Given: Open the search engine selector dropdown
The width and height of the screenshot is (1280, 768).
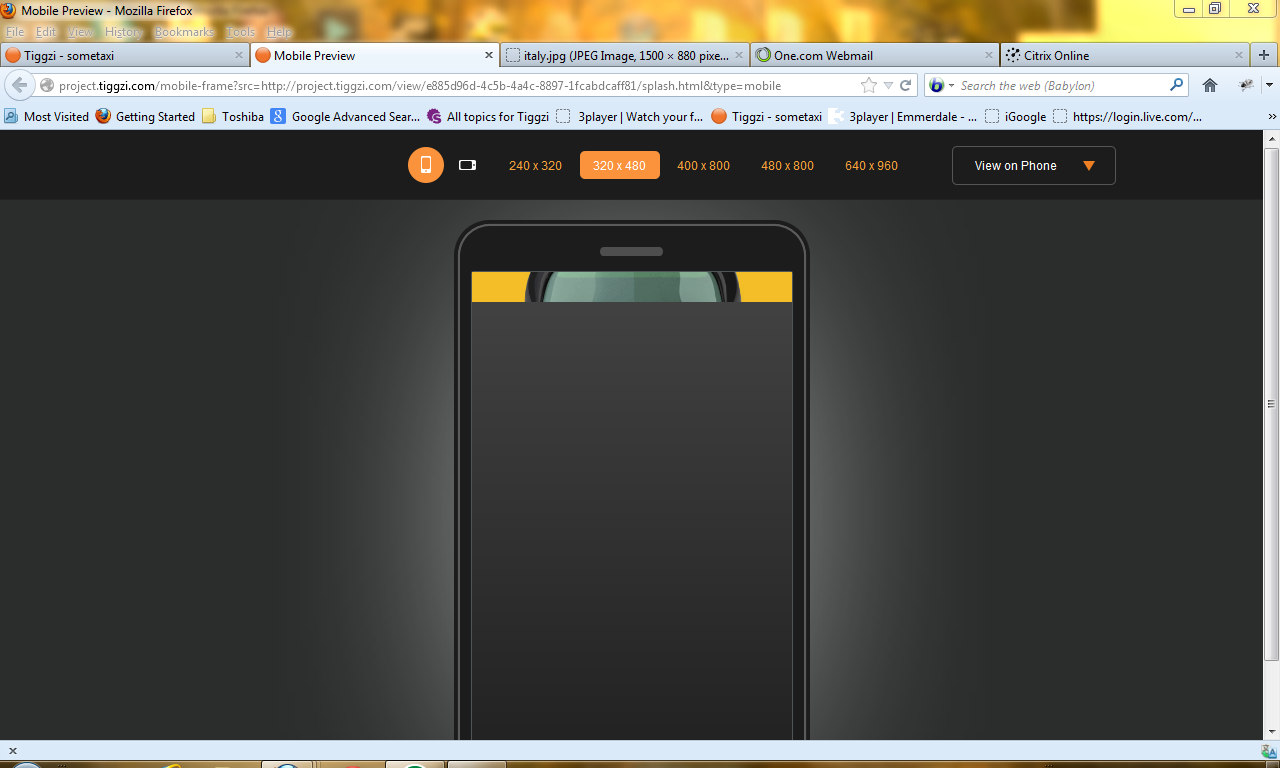Looking at the screenshot, I should (941, 85).
